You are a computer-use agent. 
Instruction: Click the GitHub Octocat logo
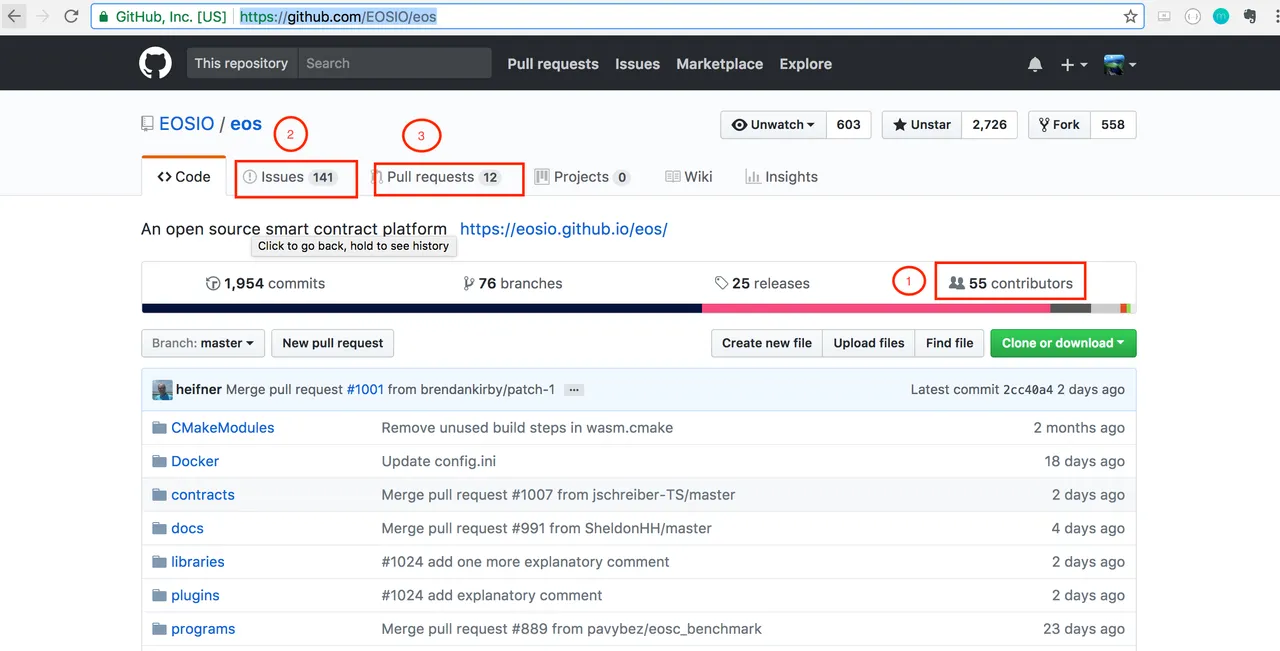[155, 63]
